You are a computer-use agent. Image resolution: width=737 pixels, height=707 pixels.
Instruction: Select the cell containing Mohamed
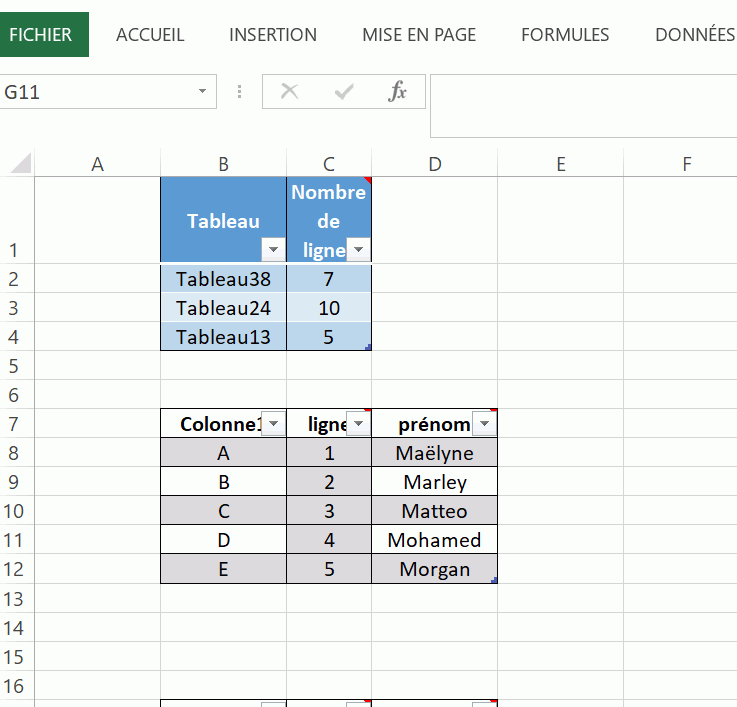click(434, 540)
